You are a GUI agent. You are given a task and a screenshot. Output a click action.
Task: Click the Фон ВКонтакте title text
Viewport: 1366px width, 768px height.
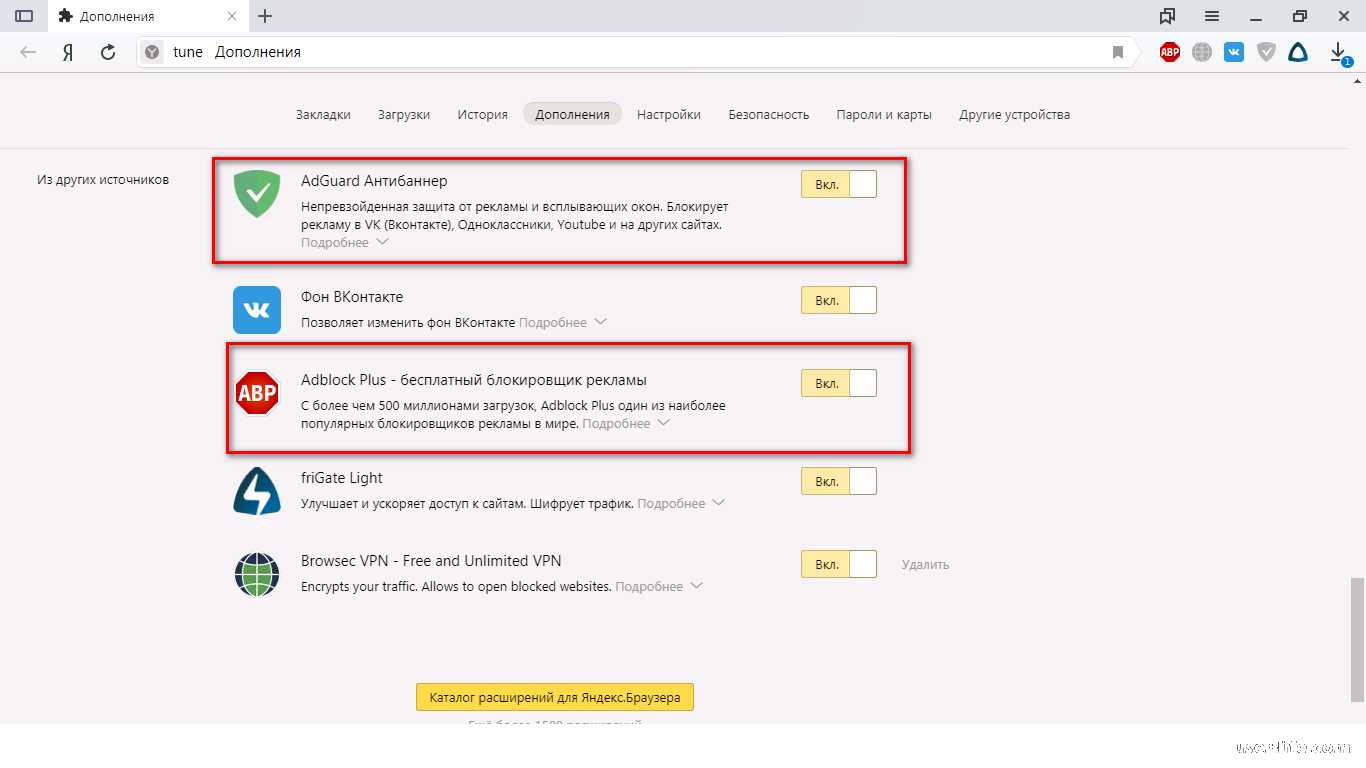[352, 297]
